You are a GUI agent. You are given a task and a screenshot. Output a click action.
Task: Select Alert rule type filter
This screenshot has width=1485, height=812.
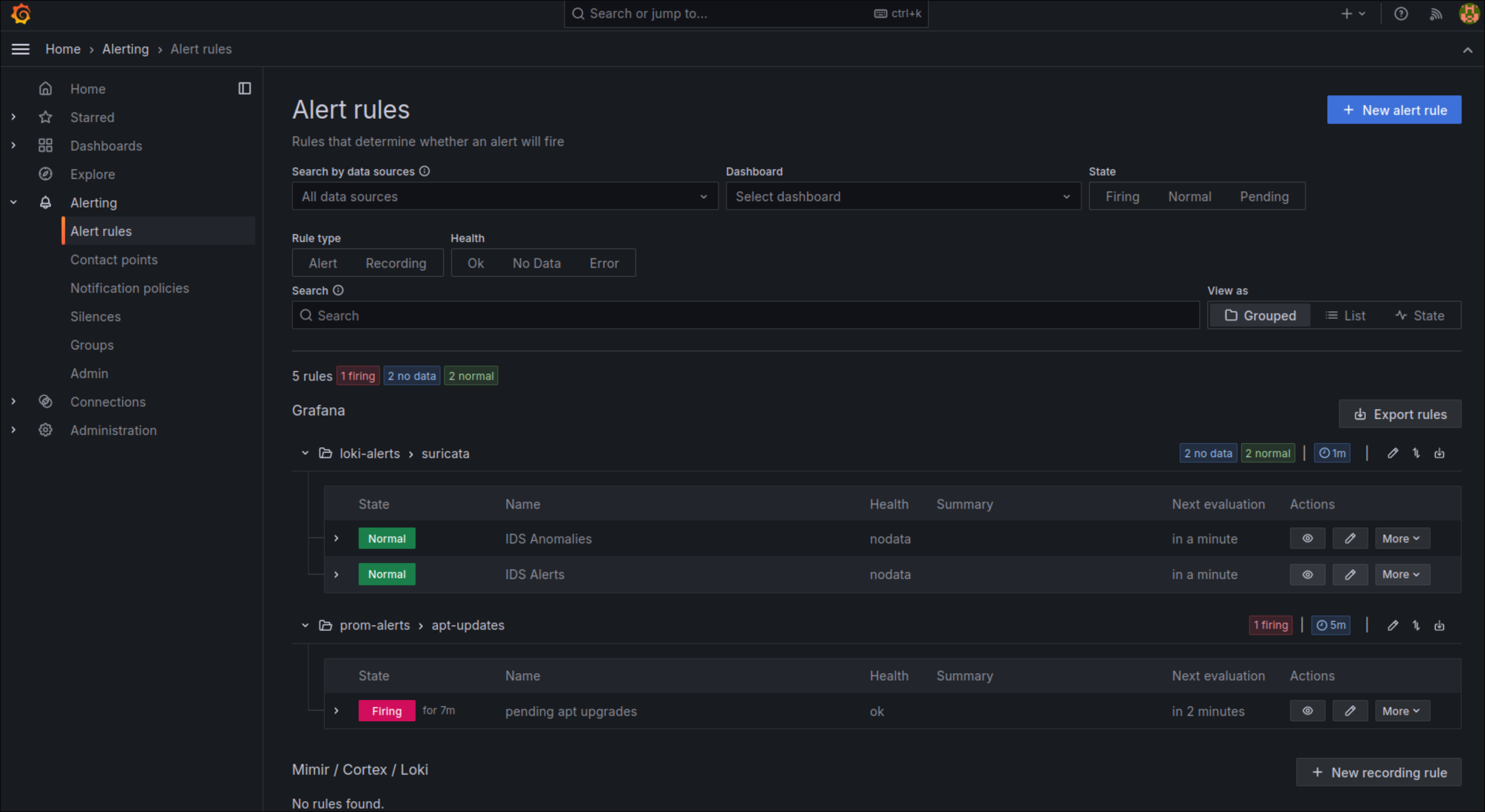[x=322, y=263]
